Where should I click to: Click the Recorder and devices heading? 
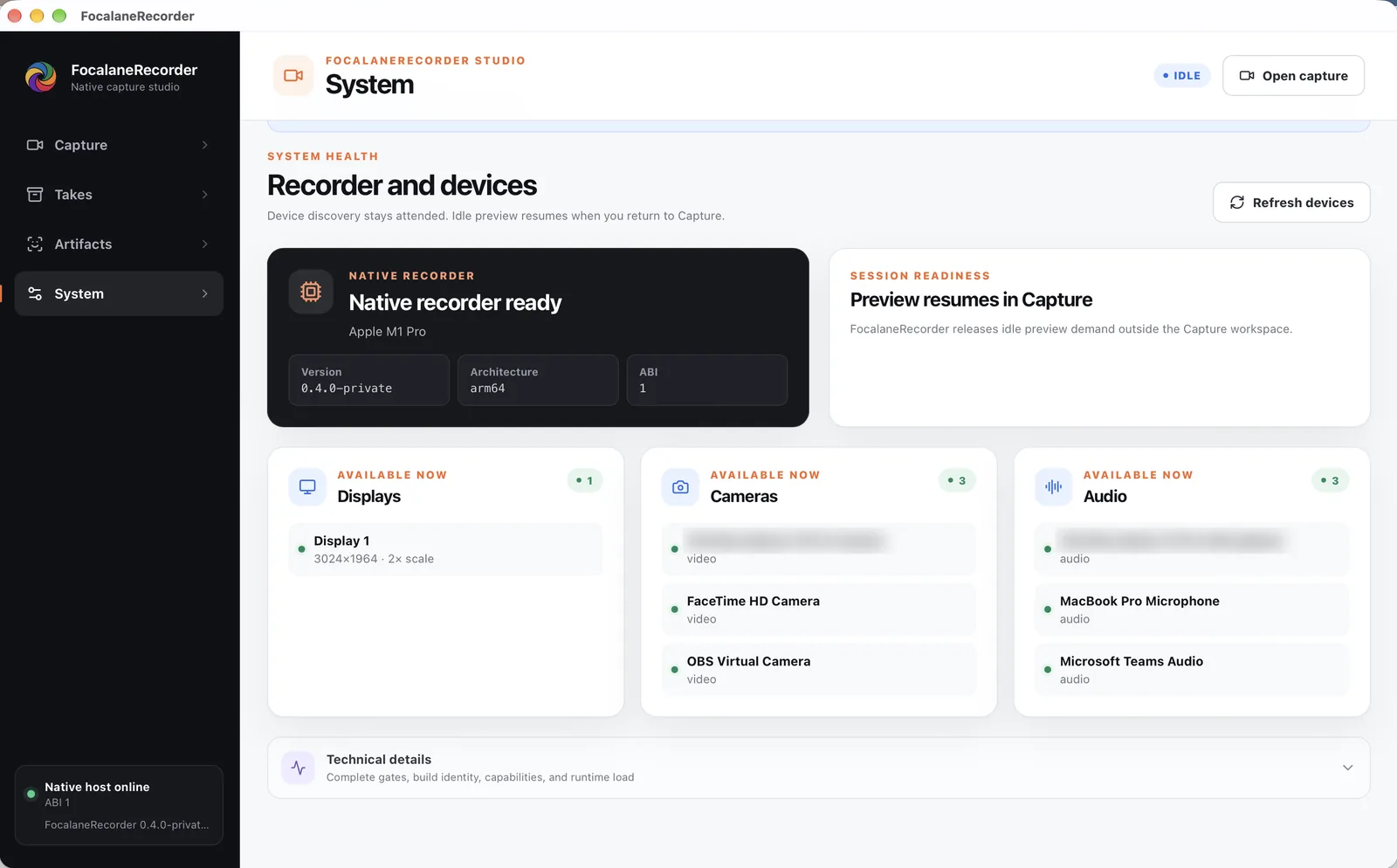click(402, 185)
